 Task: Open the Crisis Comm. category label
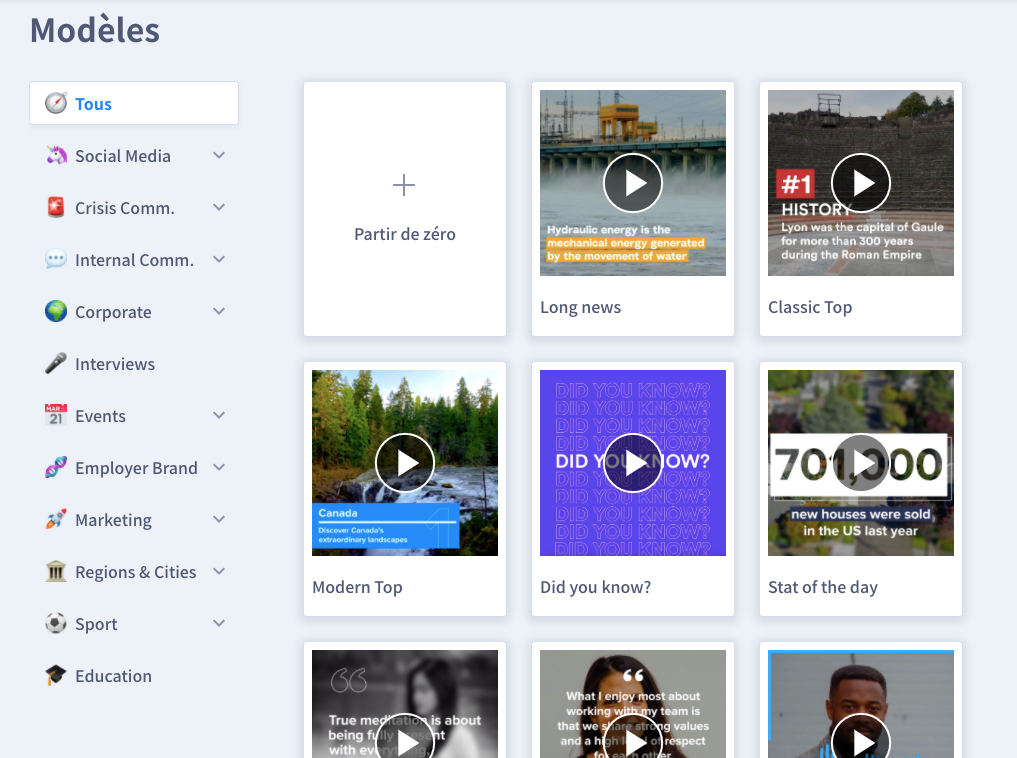(125, 208)
